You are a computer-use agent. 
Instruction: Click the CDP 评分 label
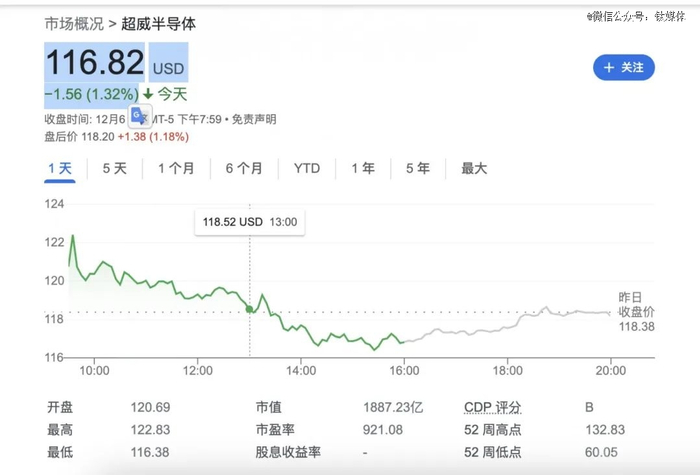pyautogui.click(x=492, y=407)
